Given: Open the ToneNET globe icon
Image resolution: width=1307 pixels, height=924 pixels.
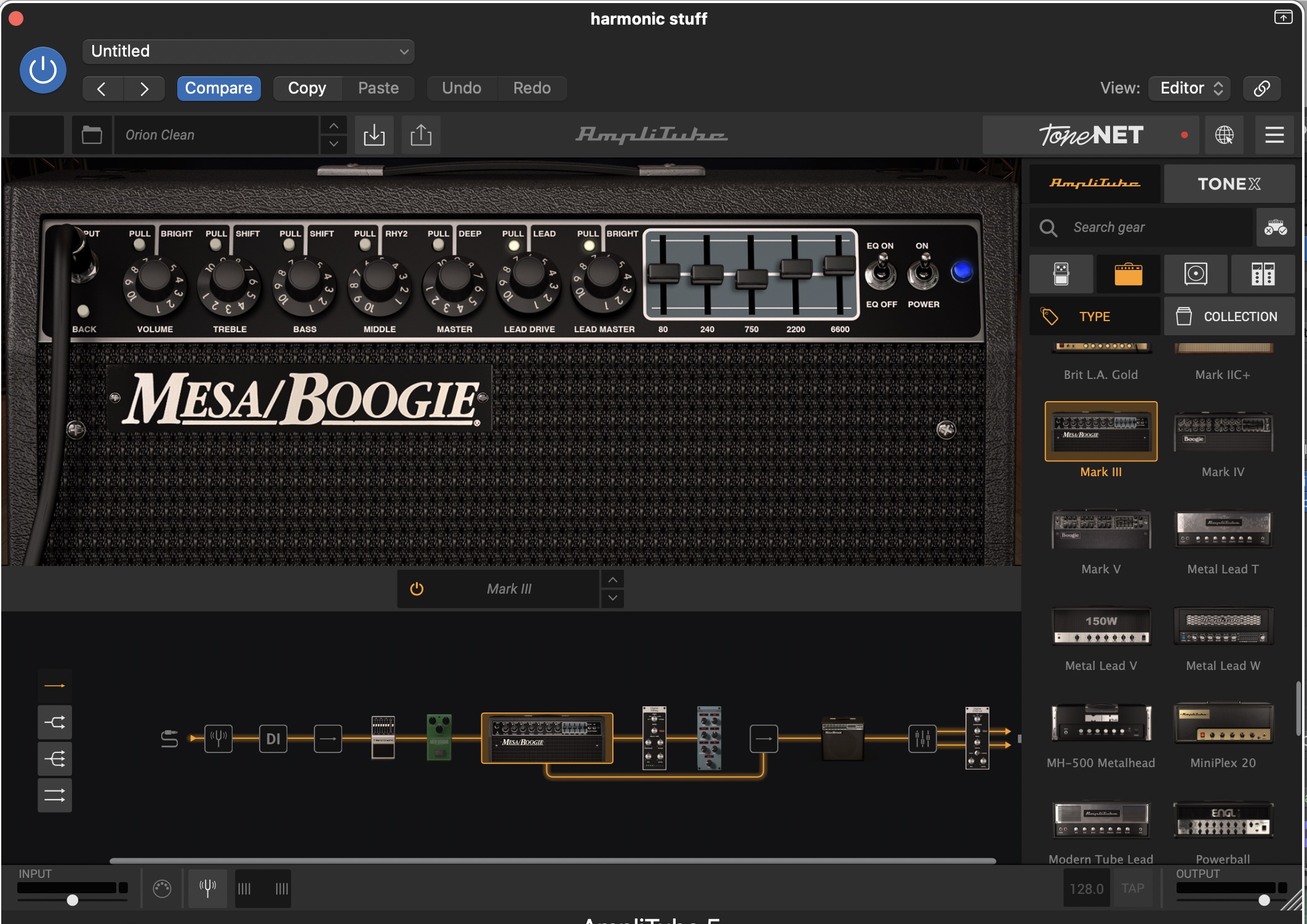Looking at the screenshot, I should (x=1224, y=135).
